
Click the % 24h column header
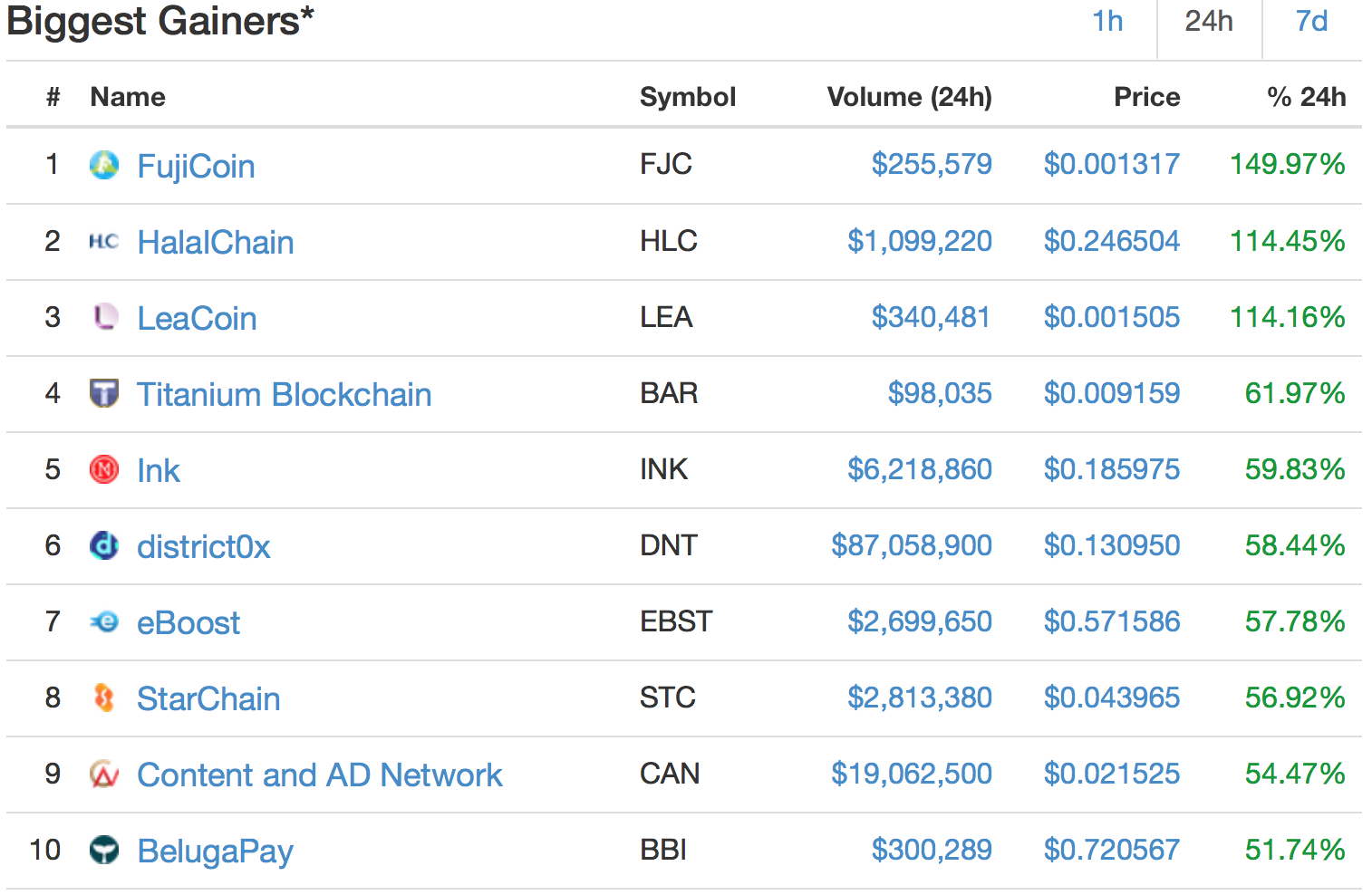point(1306,97)
